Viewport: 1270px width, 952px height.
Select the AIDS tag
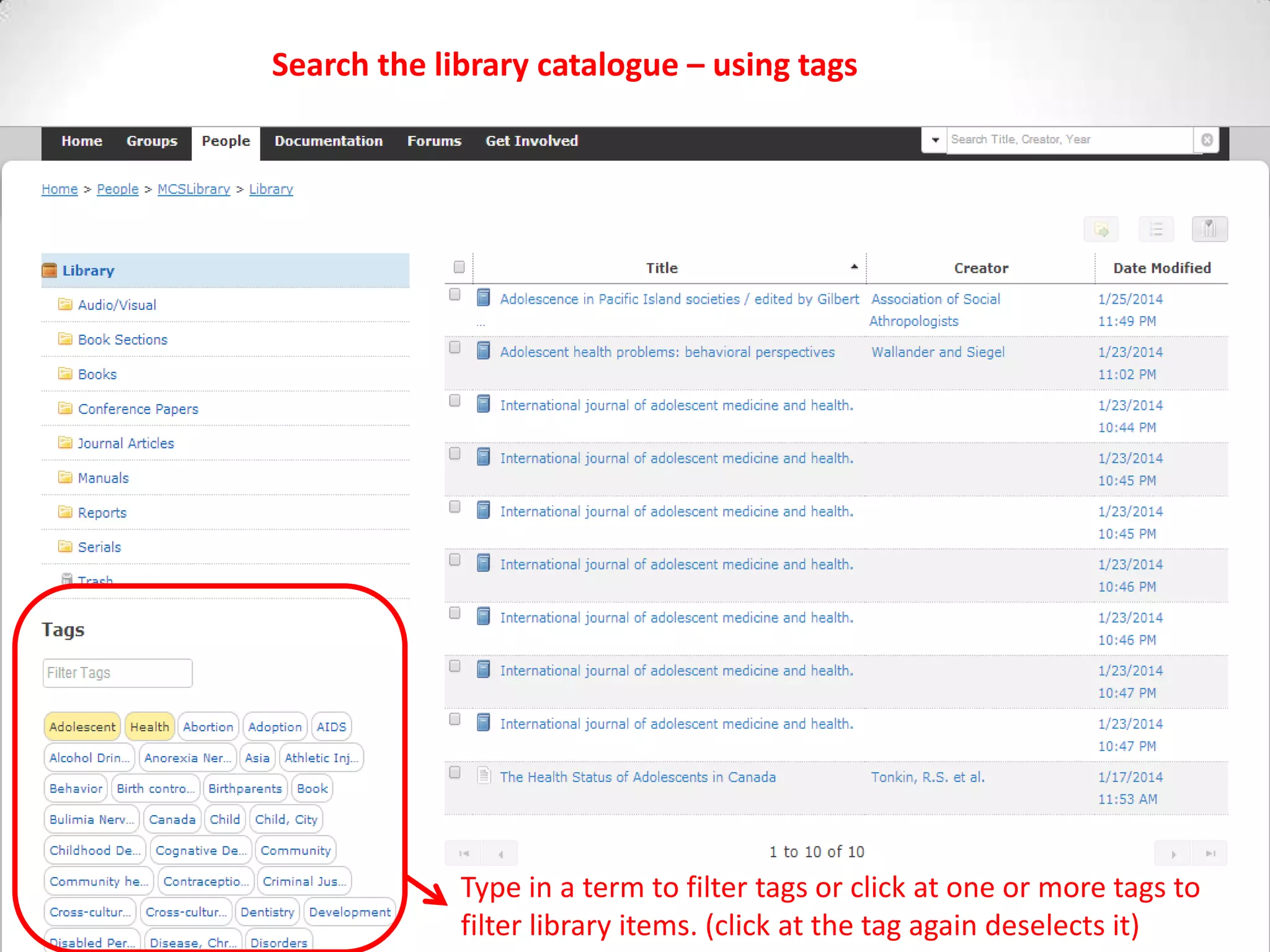[x=331, y=727]
